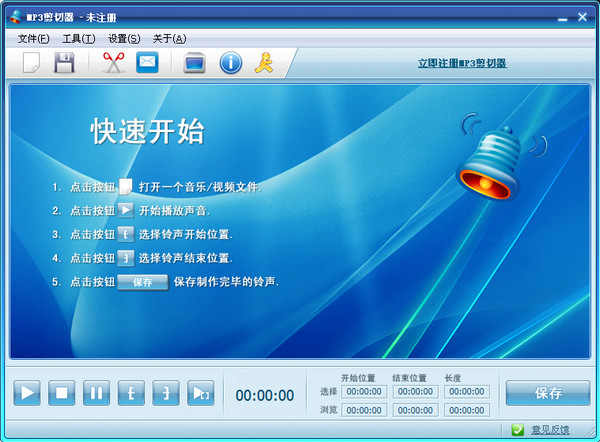Open the blue info icon
This screenshot has height=442, width=600.
point(230,63)
